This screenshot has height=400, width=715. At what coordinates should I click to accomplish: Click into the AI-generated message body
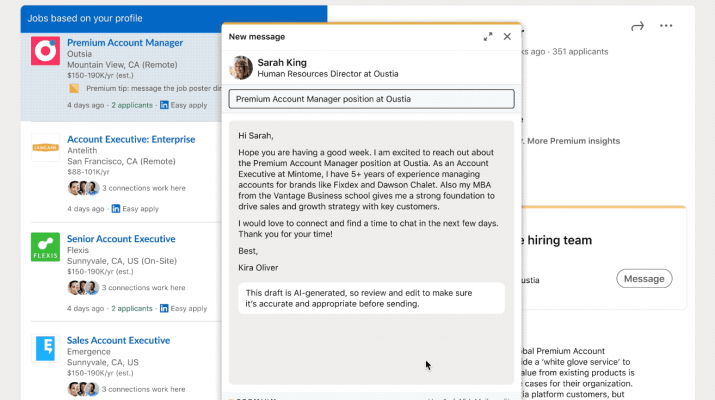point(371,252)
